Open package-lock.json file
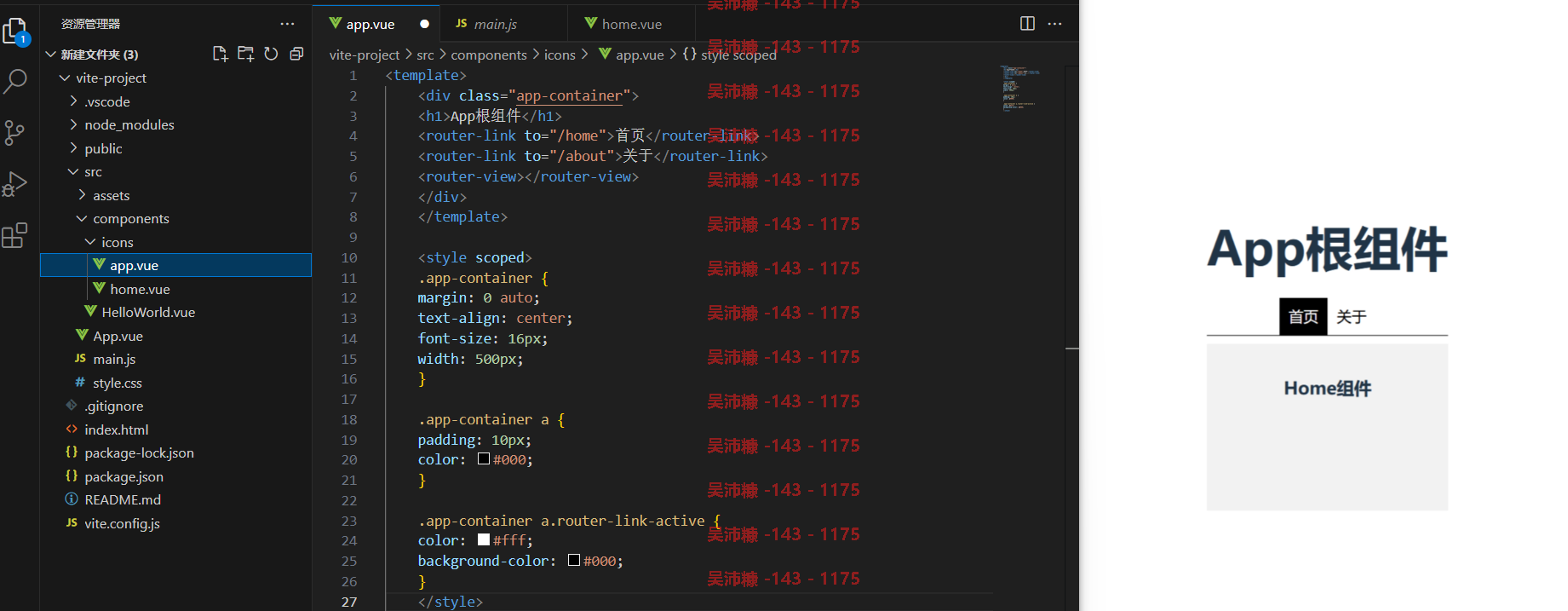 (176, 452)
